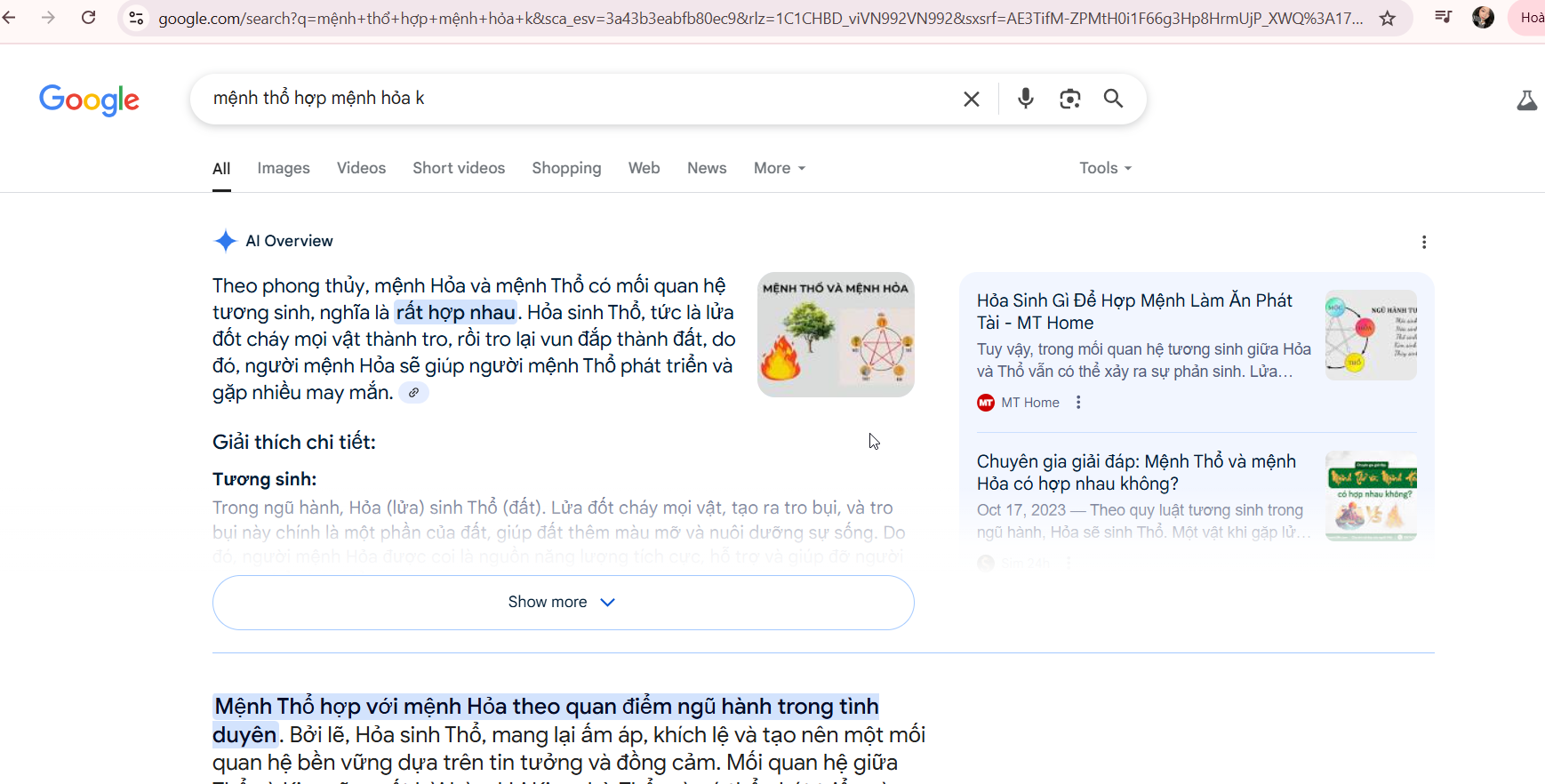The width and height of the screenshot is (1545, 784).
Task: Clear the search box with the X icon
Action: (972, 99)
